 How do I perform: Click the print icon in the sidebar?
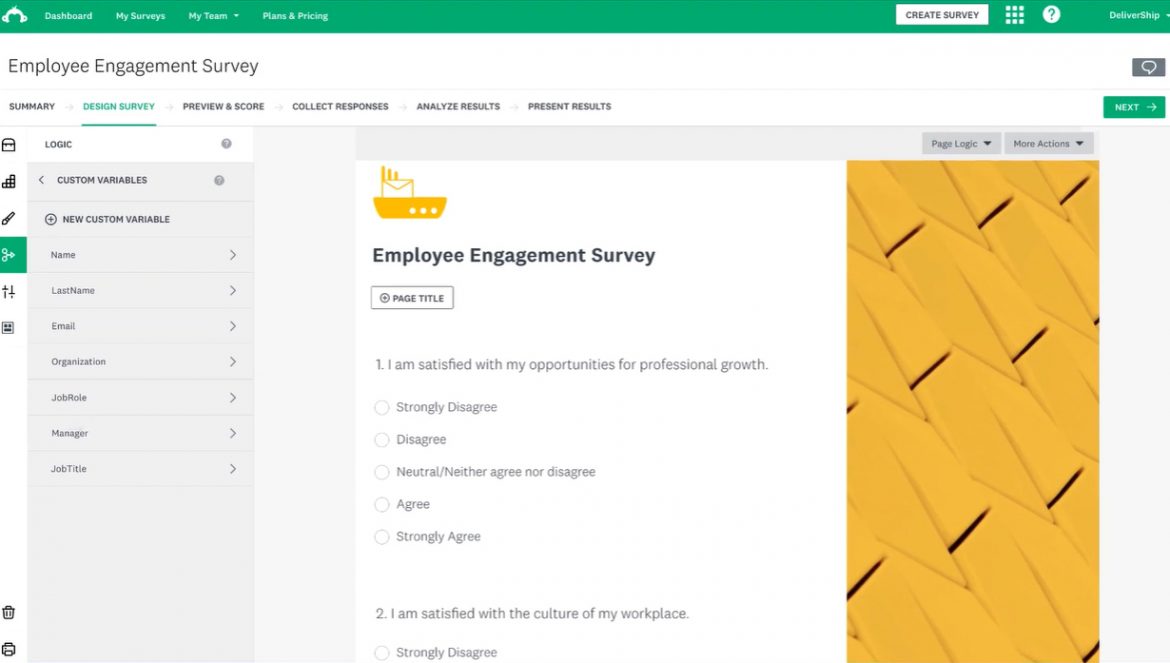(9, 646)
